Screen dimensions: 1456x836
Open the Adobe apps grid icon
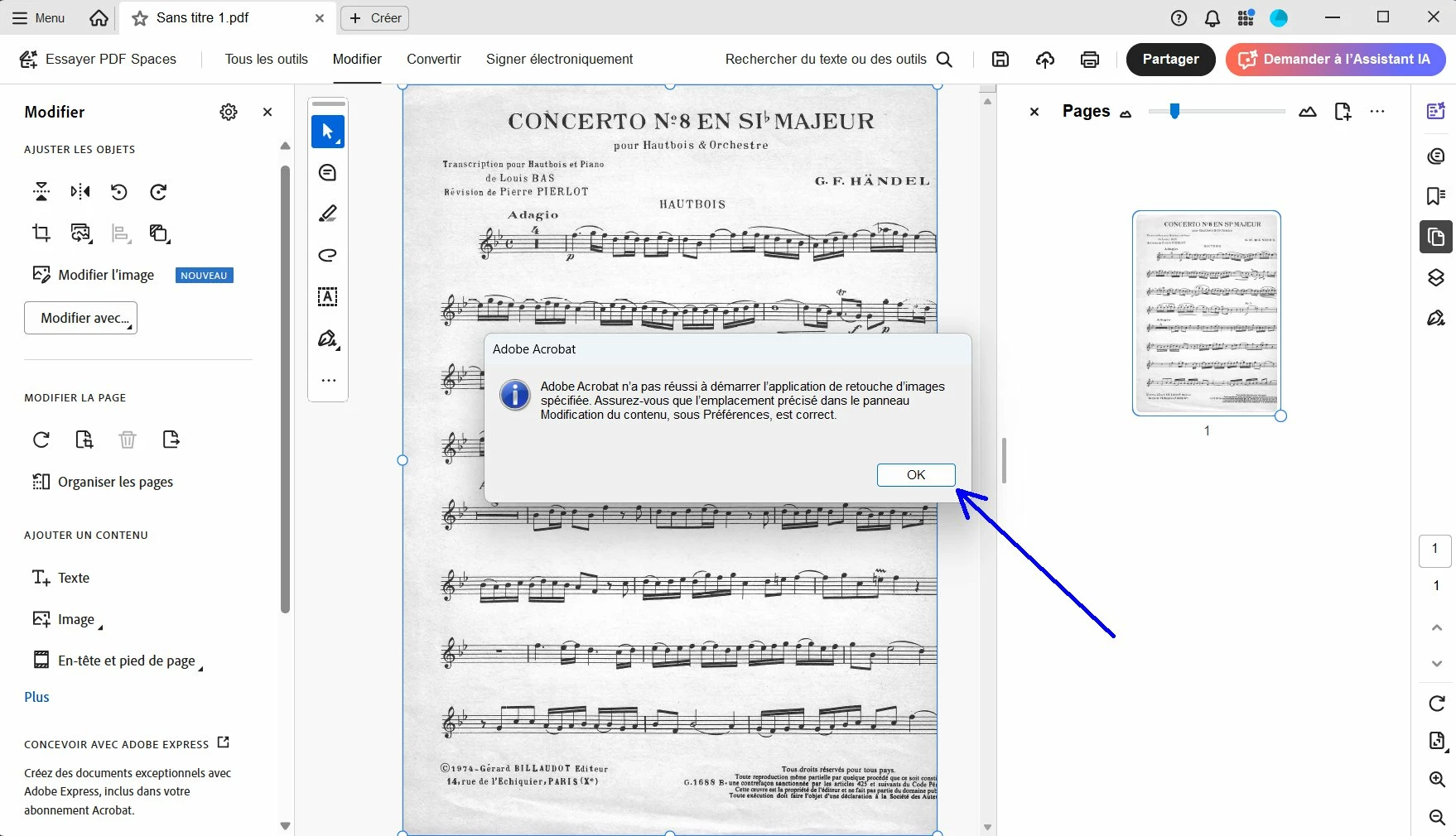pyautogui.click(x=1246, y=18)
